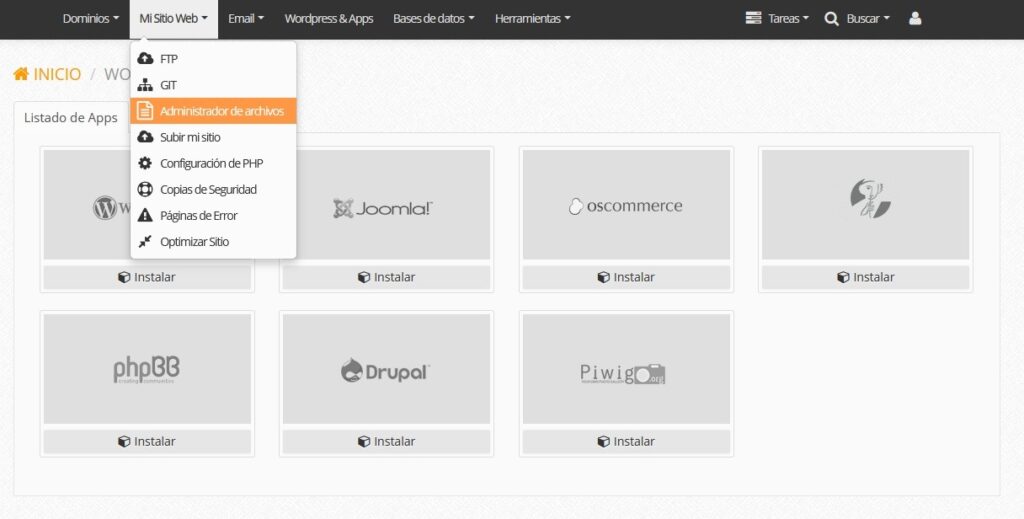Collapse the Mi Sitio Web dropdown
This screenshot has width=1024, height=519.
click(x=173, y=18)
